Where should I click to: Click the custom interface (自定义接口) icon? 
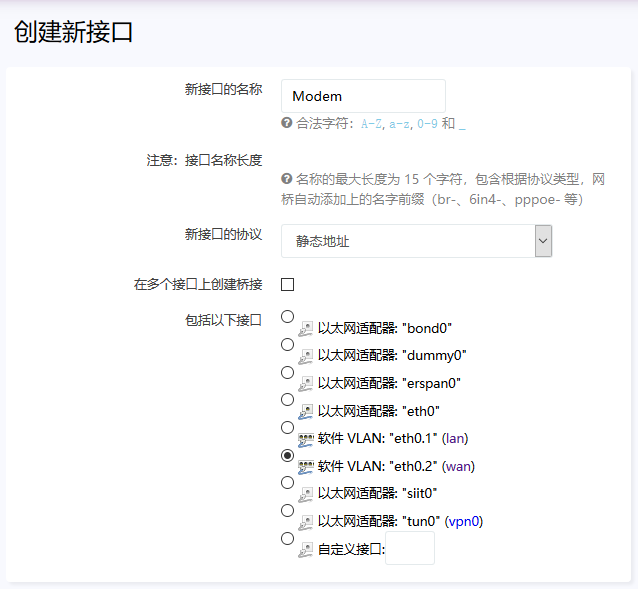pos(306,550)
